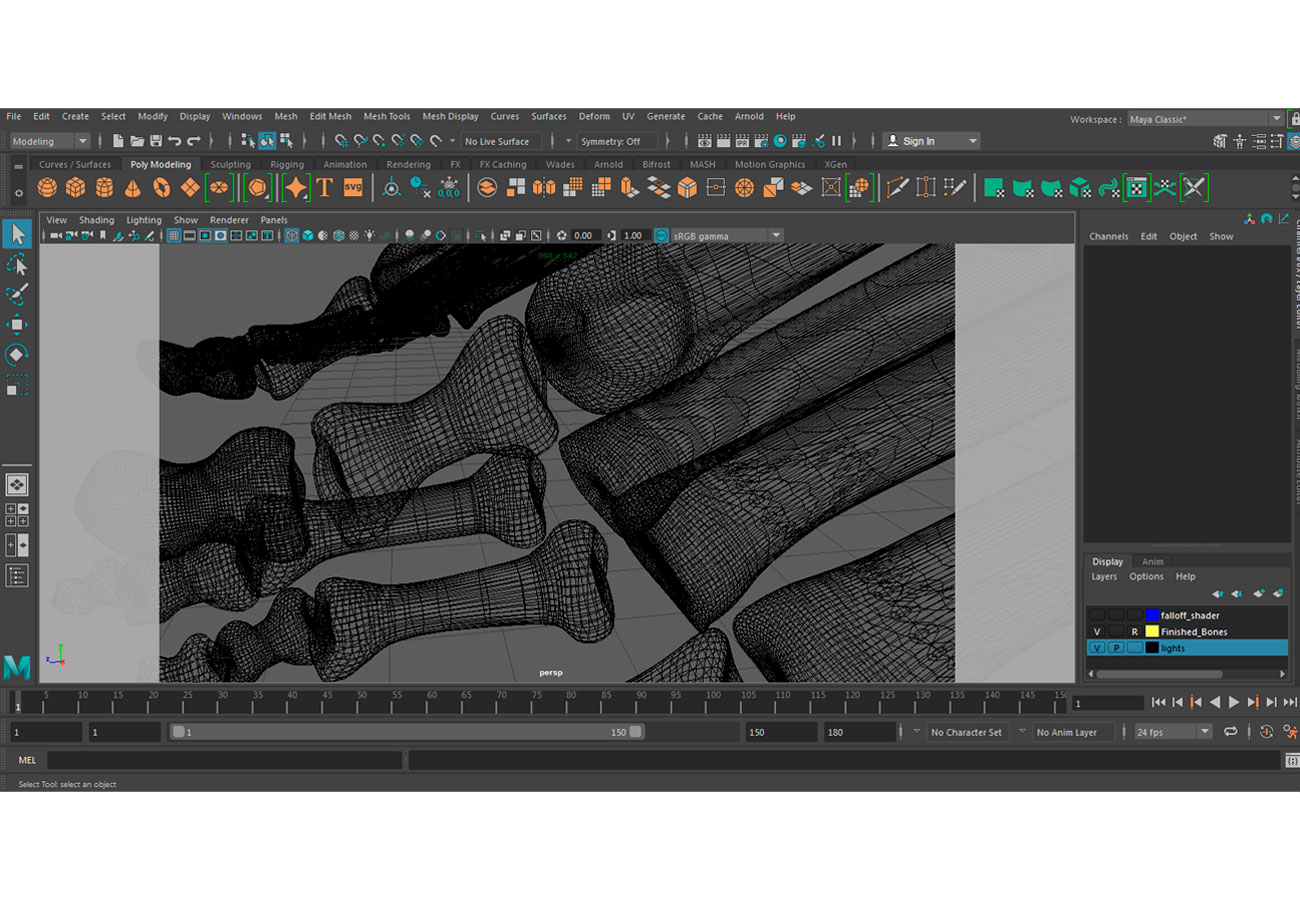Add a polygon torus from the shelf
1300x900 pixels.
click(161, 187)
